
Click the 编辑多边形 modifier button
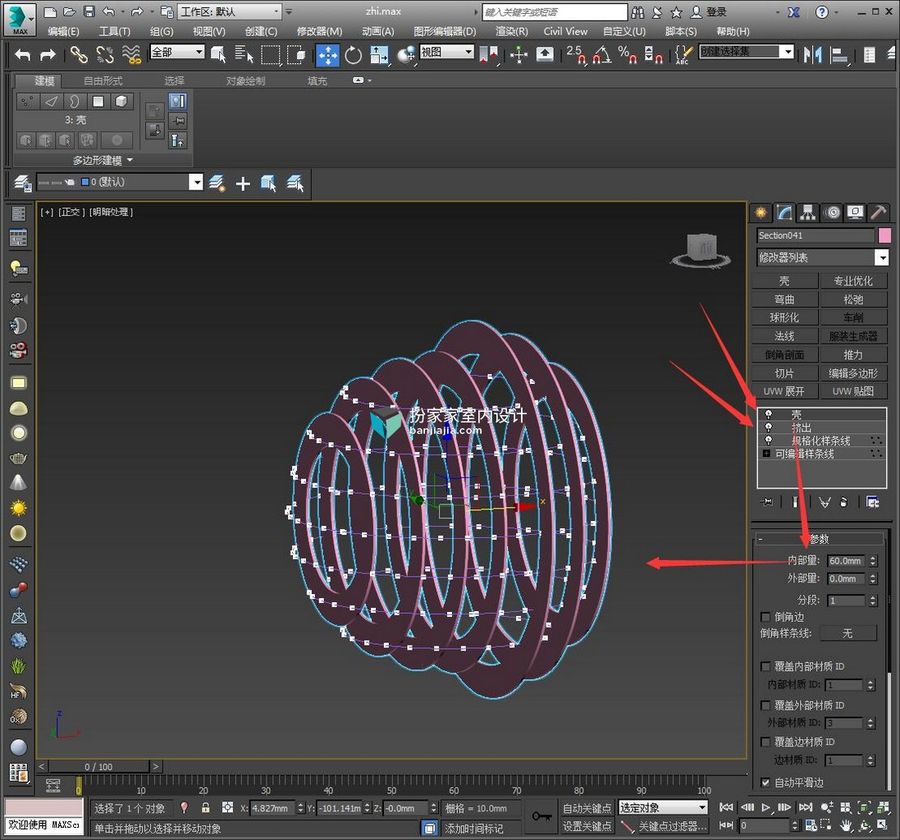point(854,373)
